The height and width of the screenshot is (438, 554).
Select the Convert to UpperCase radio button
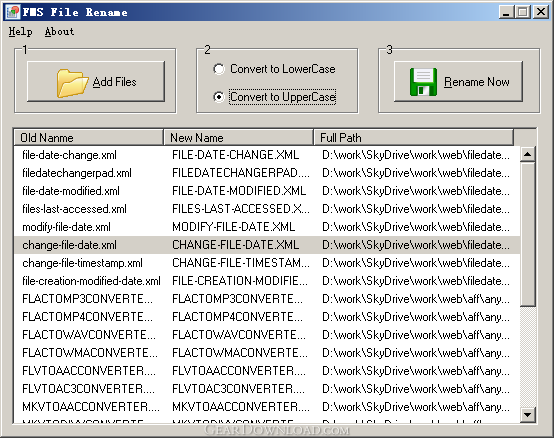pyautogui.click(x=219, y=97)
